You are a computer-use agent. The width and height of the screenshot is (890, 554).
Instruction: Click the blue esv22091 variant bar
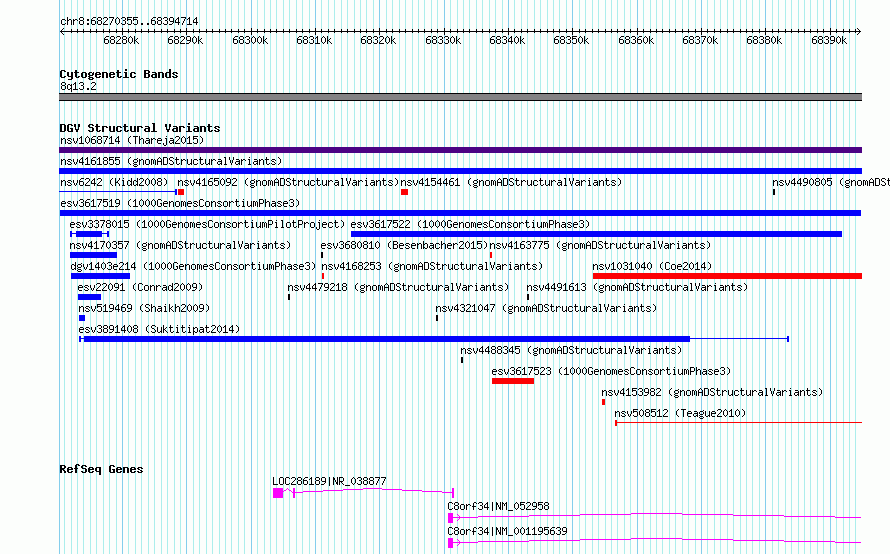pos(89,297)
